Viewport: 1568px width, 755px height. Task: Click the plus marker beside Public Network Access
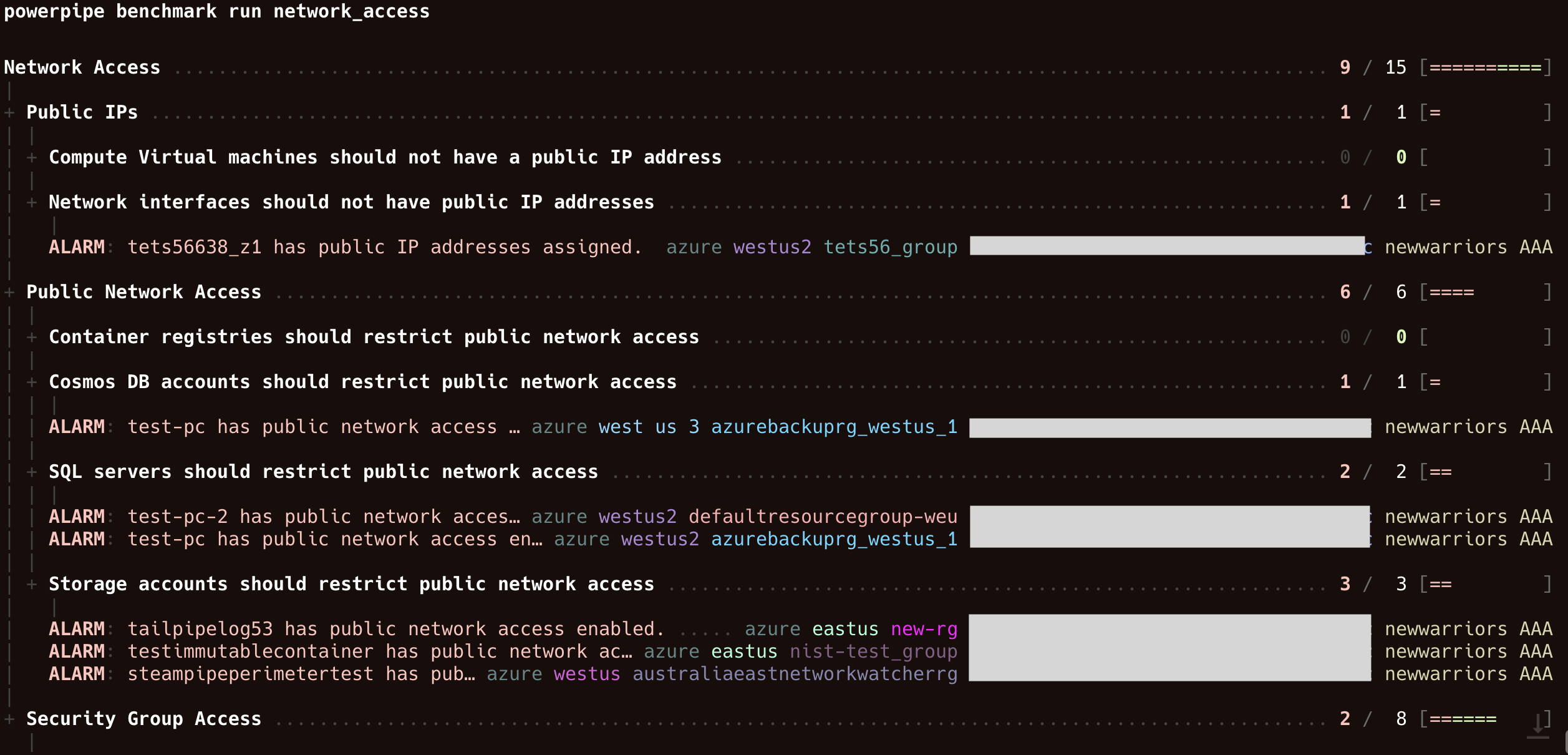pyautogui.click(x=9, y=293)
